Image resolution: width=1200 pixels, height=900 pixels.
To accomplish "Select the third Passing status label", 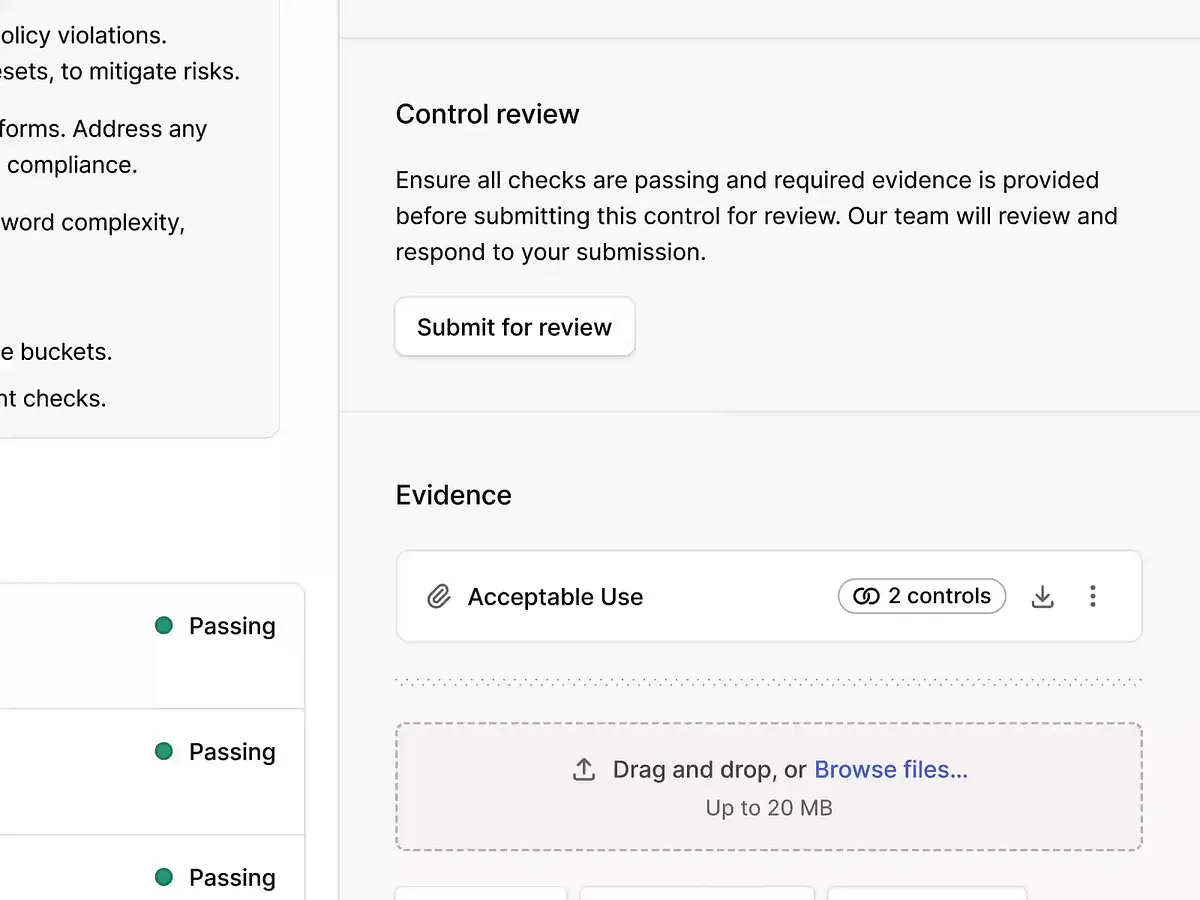I will coord(232,878).
